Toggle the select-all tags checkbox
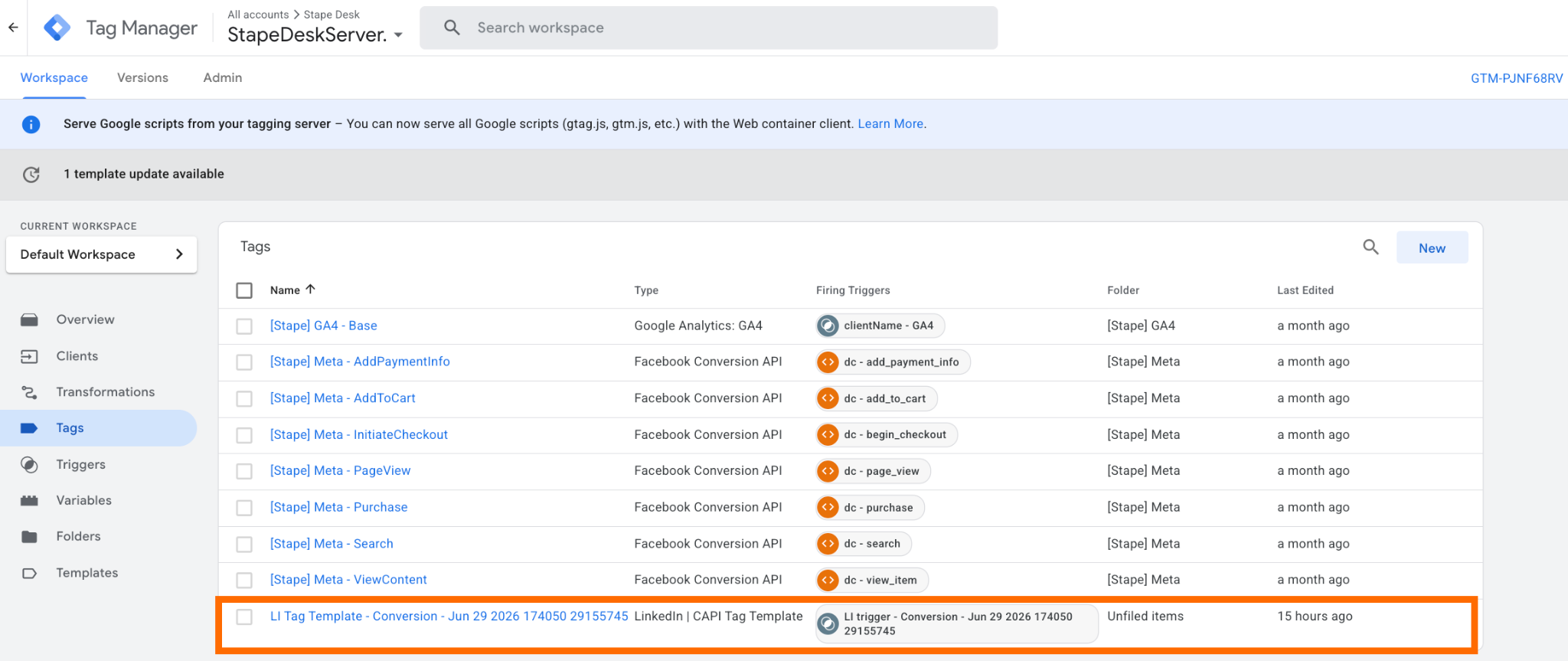 click(244, 290)
